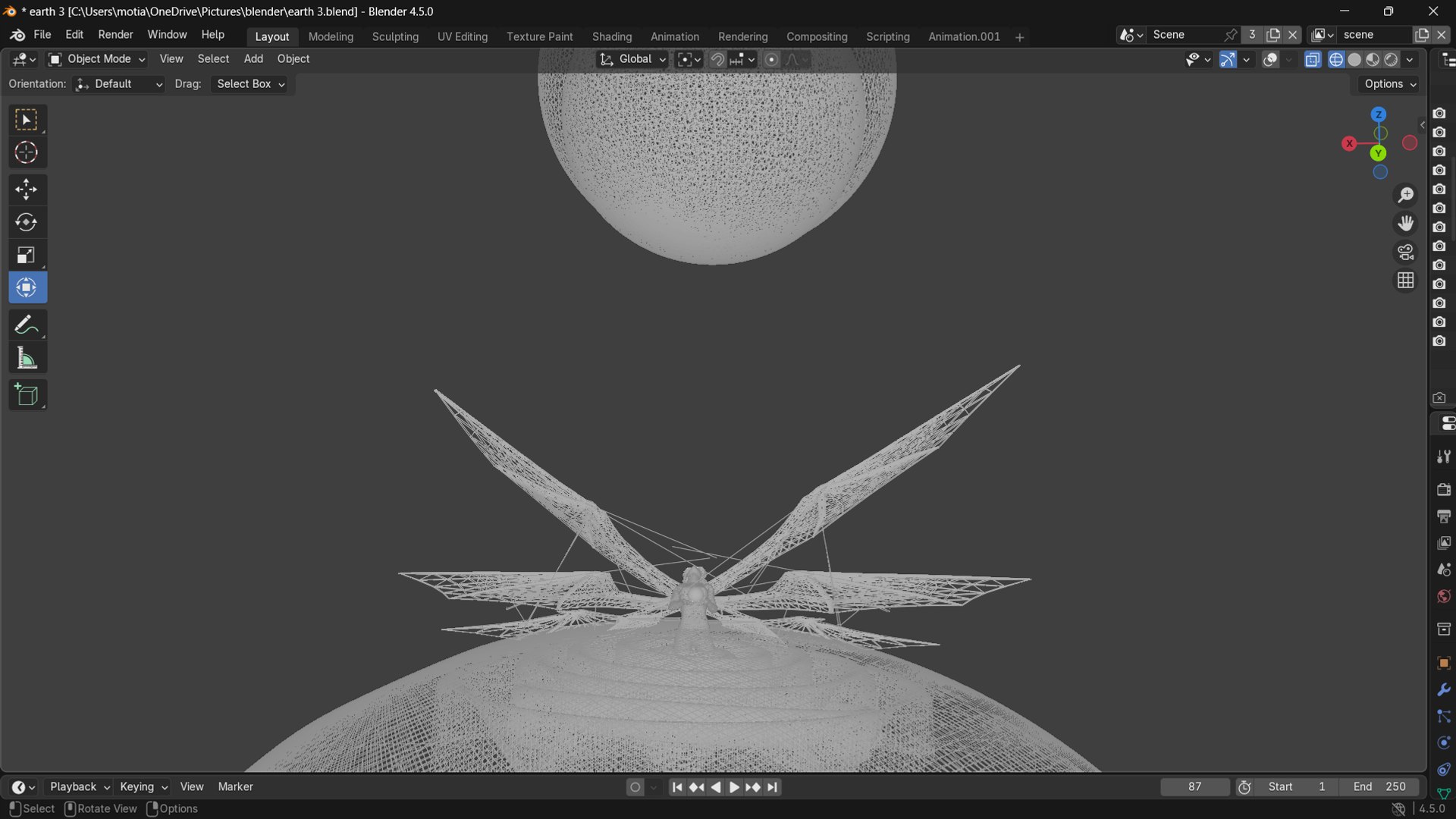Switch to the Sculpting workspace tab
Image resolution: width=1456 pixels, height=819 pixels.
click(395, 36)
